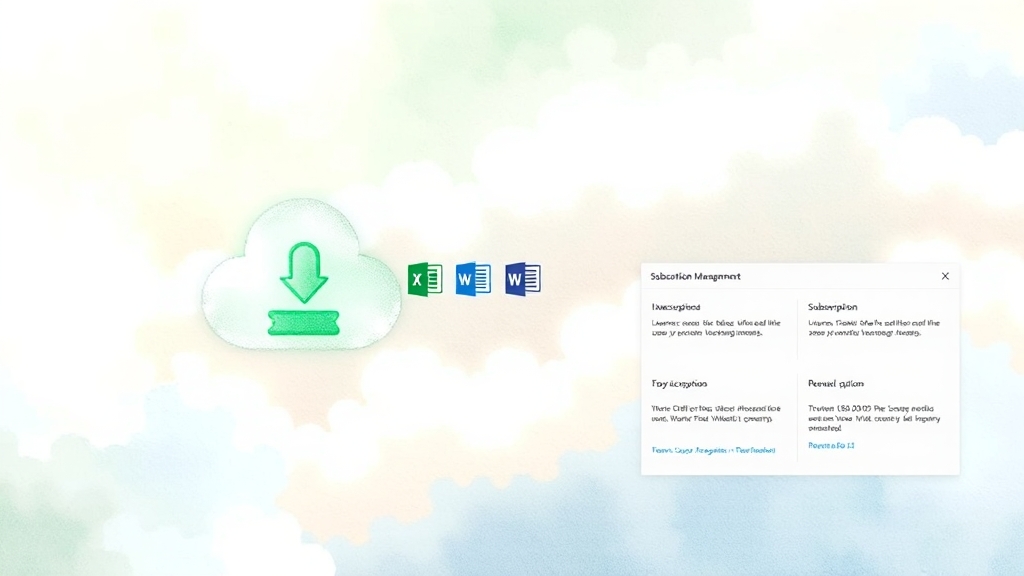This screenshot has height=576, width=1024.
Task: Click the description text under the upper-right heading
Action: [x=873, y=328]
